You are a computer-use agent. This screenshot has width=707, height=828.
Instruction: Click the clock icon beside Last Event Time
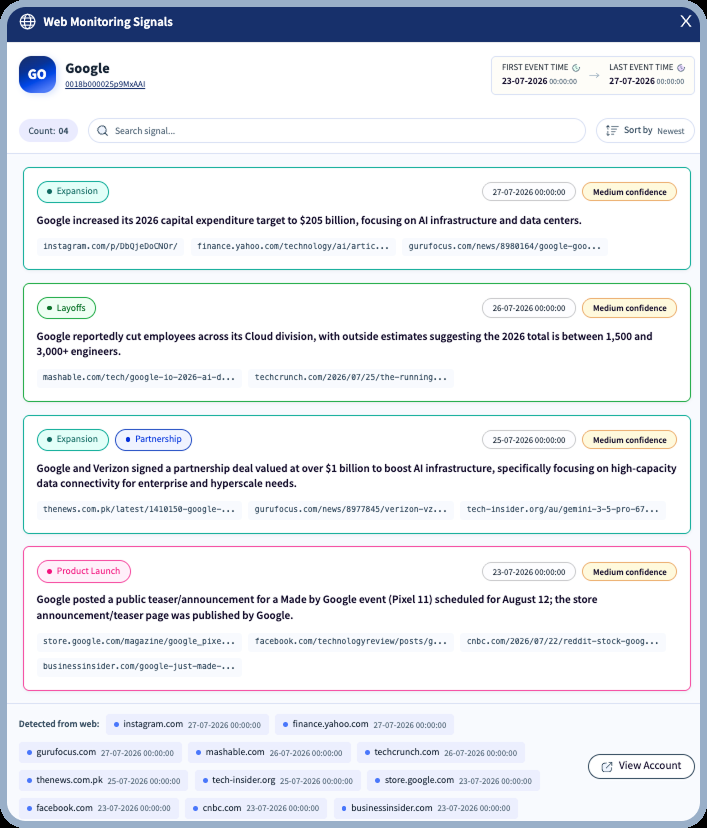pos(681,68)
